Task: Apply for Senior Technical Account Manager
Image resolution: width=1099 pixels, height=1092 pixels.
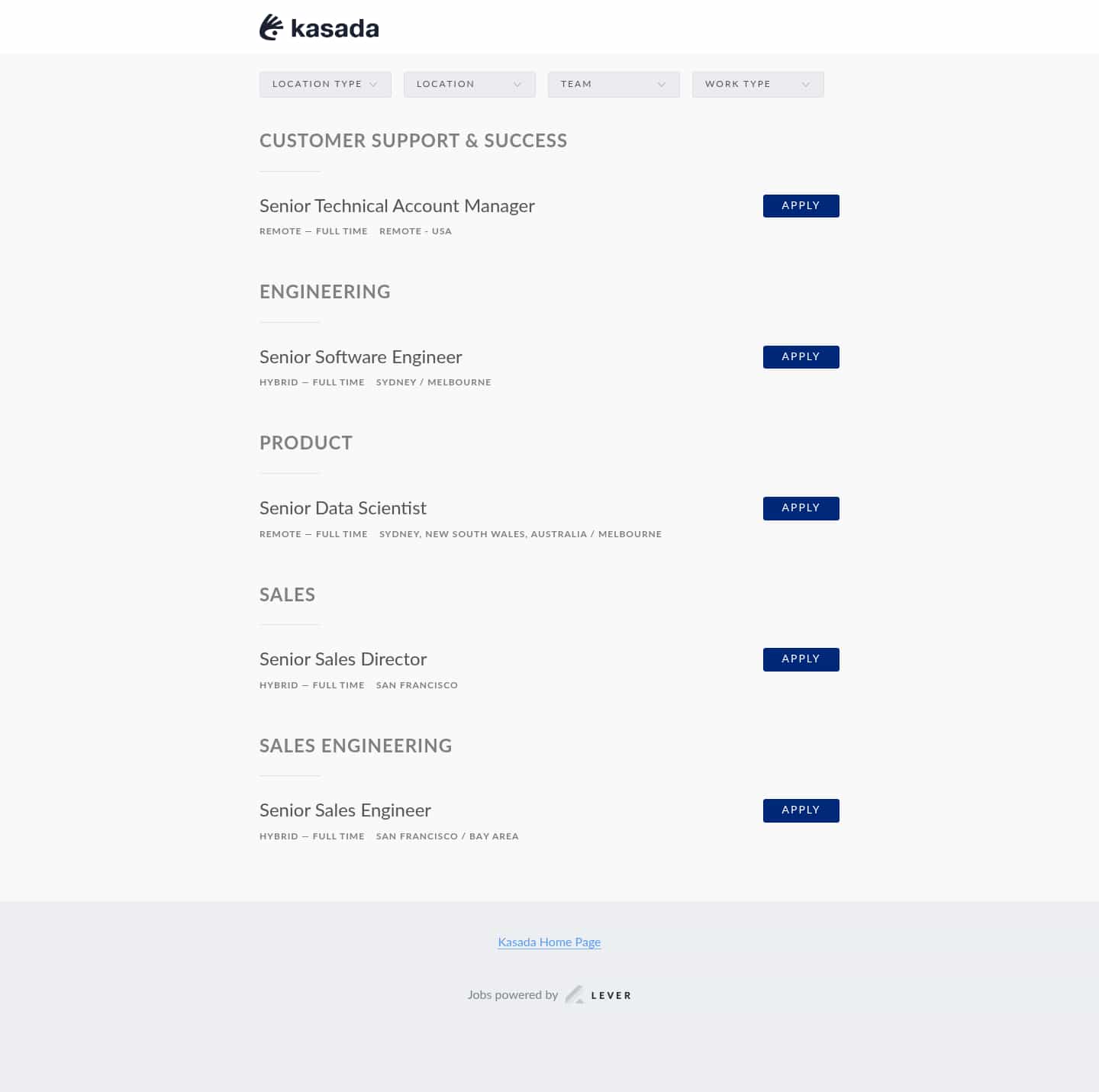Action: point(801,205)
